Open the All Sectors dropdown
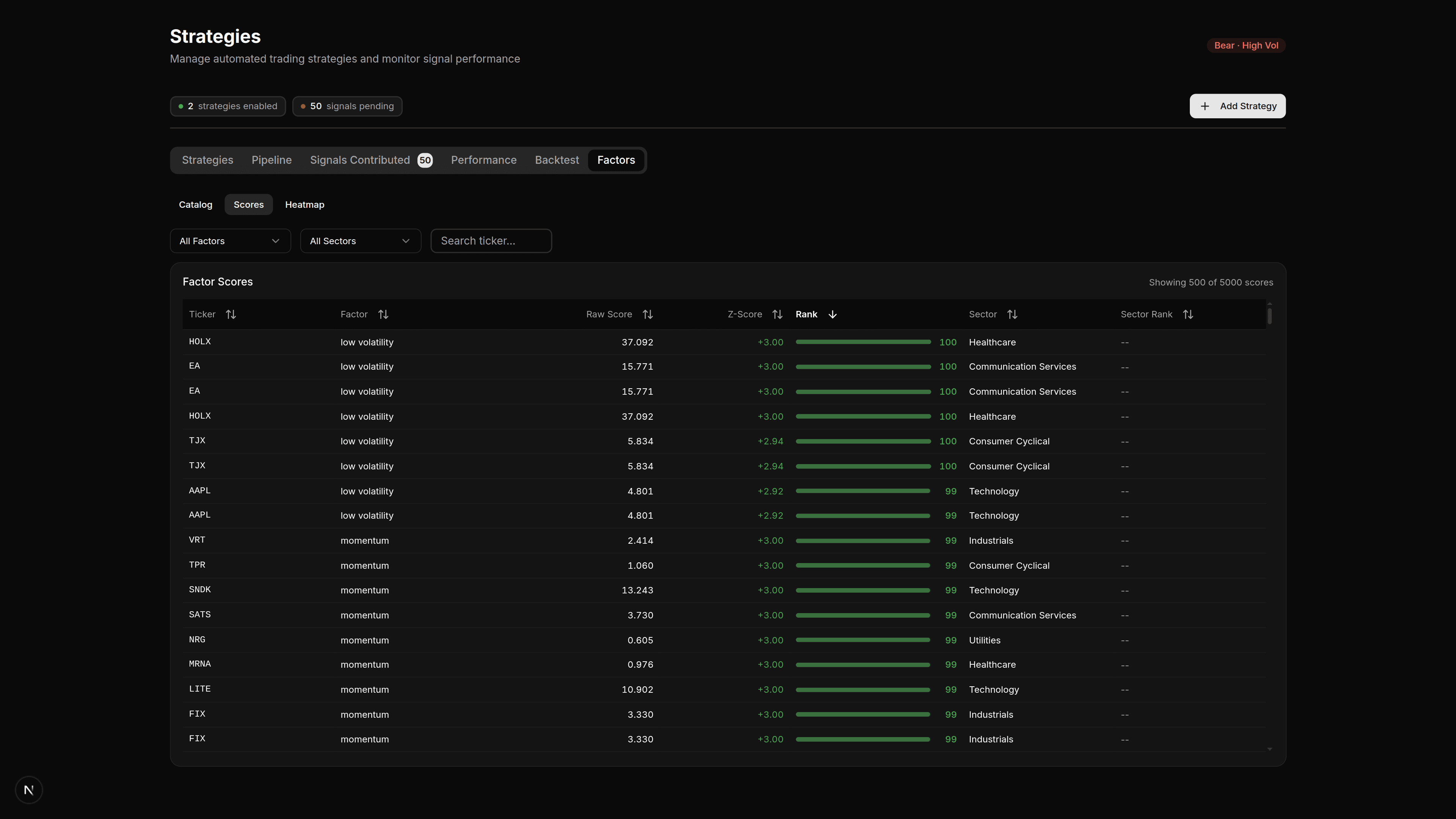This screenshot has width=1456, height=819. click(360, 241)
